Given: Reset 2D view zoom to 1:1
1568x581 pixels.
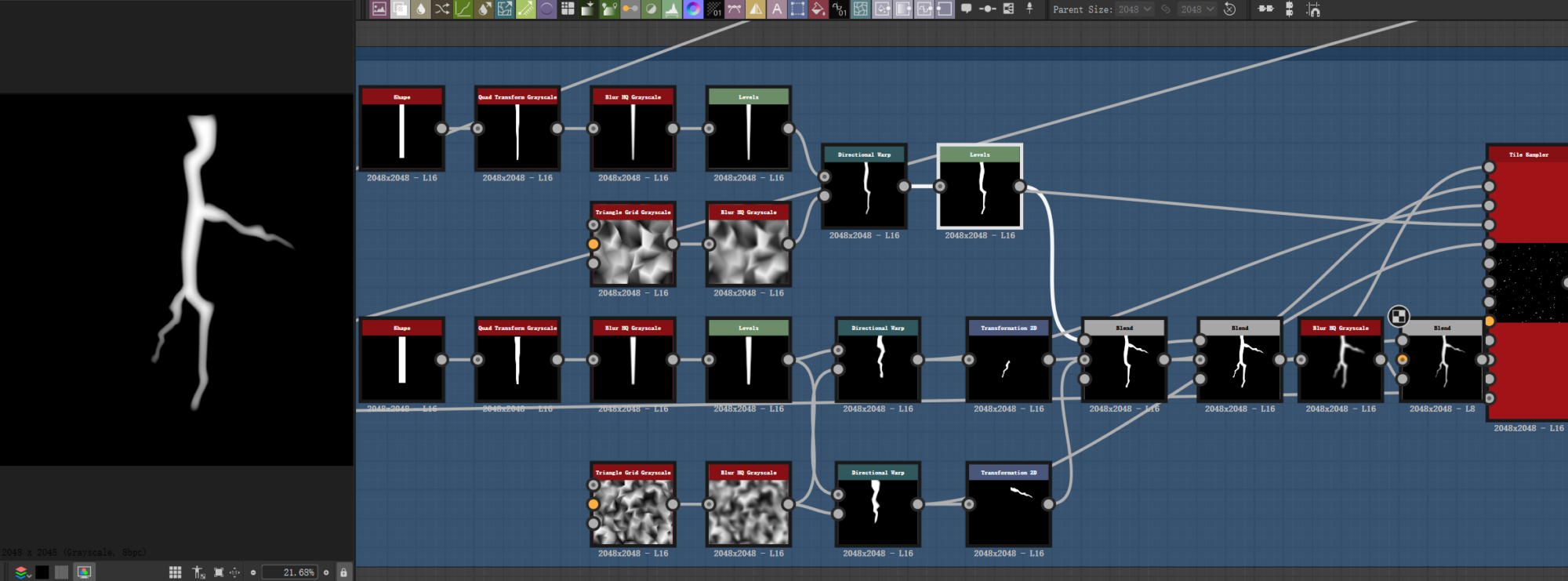Looking at the screenshot, I should point(234,572).
